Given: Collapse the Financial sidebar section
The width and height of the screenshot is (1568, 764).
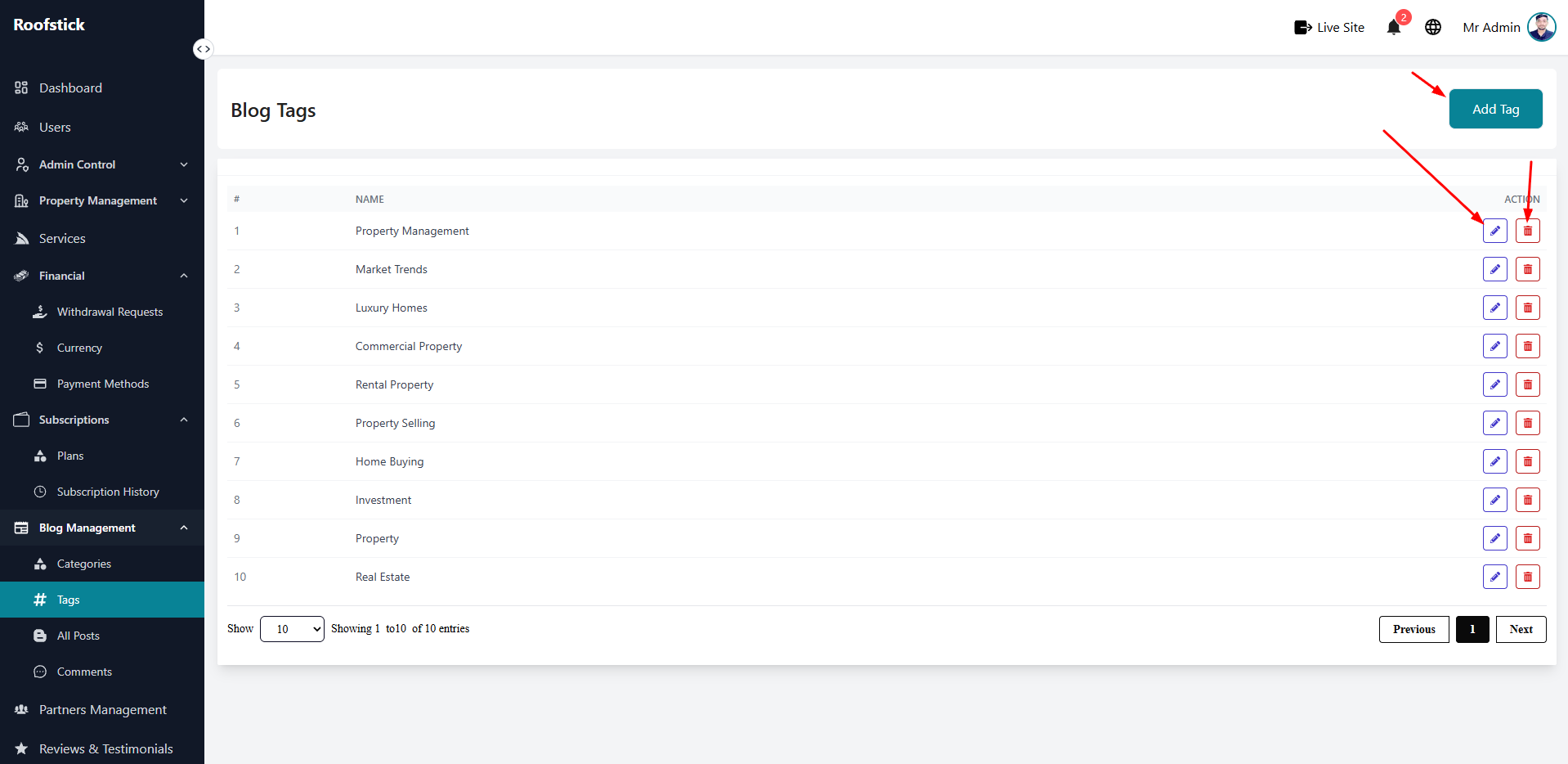Looking at the screenshot, I should pos(102,276).
